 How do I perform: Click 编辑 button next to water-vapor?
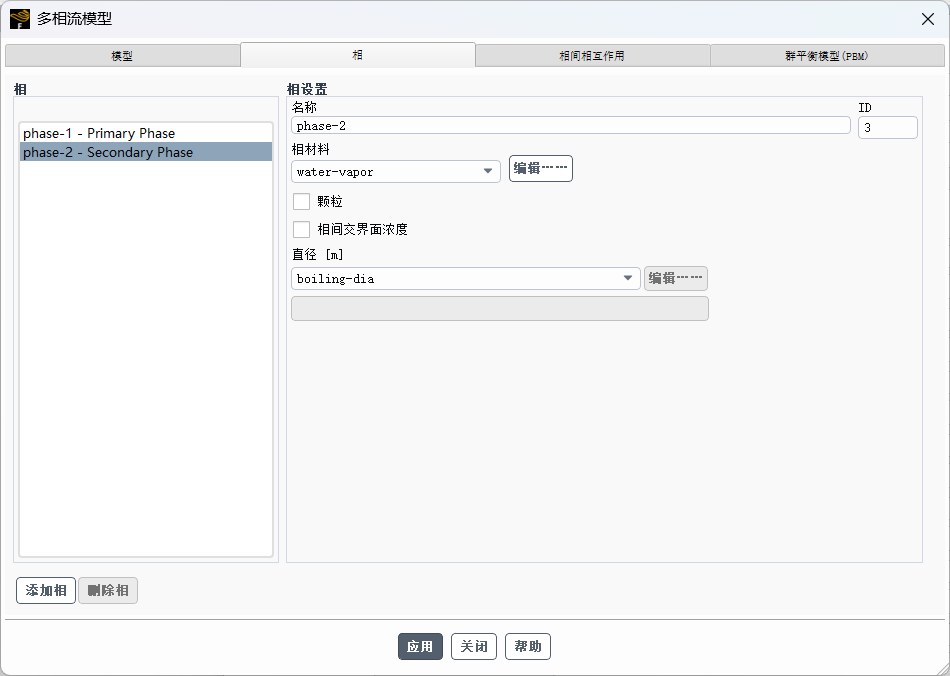pos(540,168)
